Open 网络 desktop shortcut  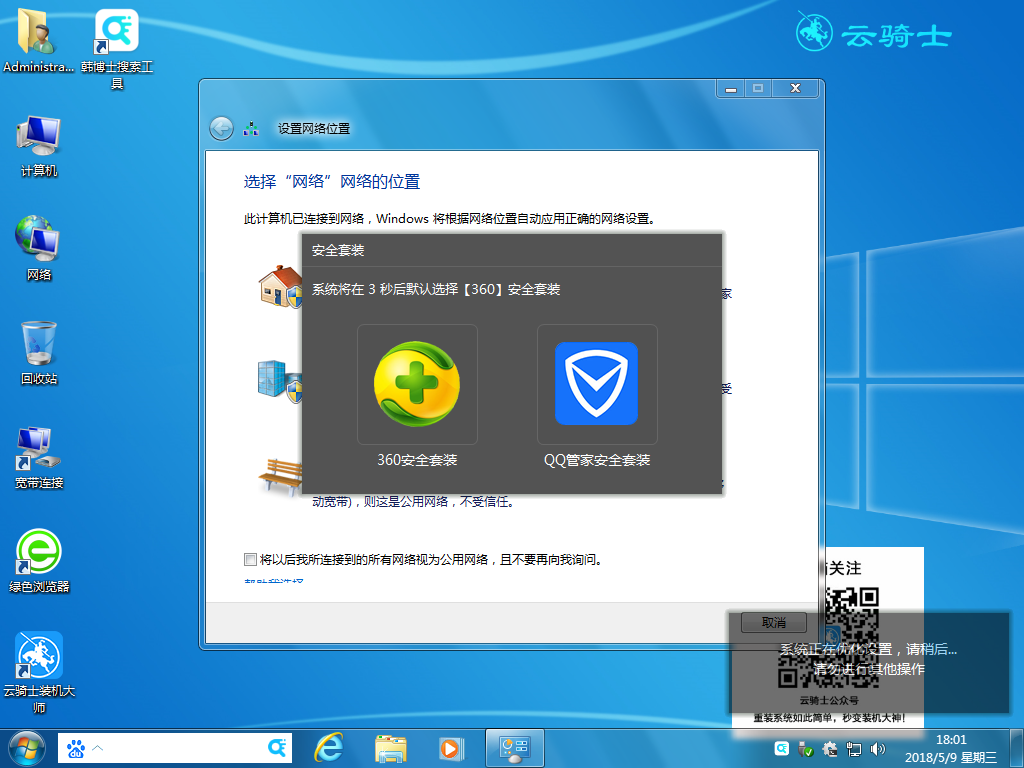click(x=38, y=235)
